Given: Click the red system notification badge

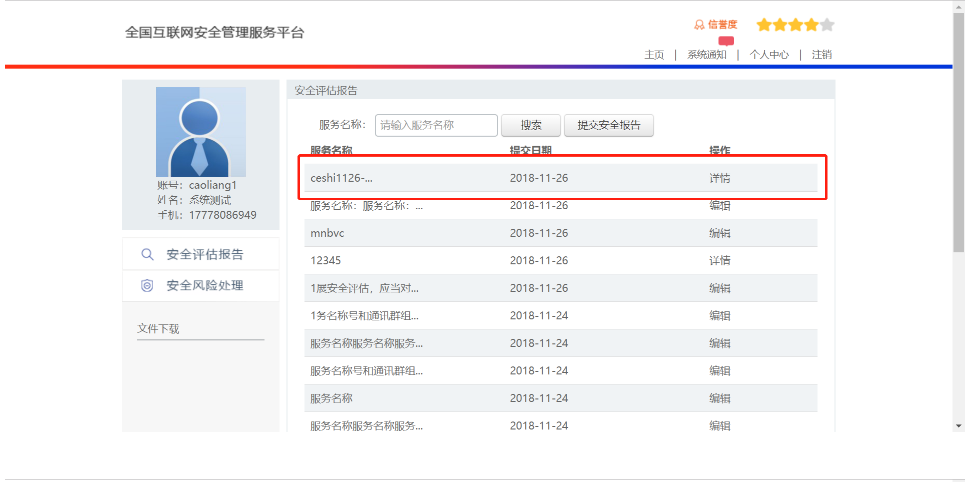Looking at the screenshot, I should [x=726, y=41].
